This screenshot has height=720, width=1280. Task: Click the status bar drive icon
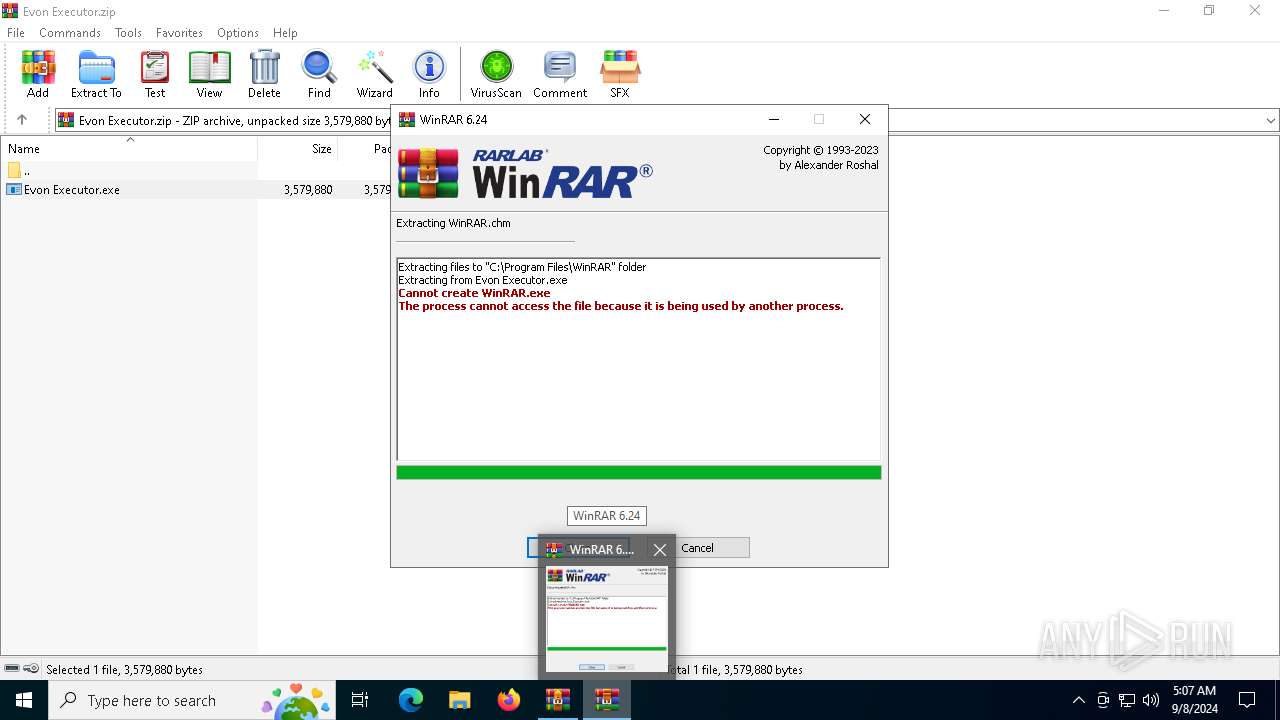[x=12, y=669]
